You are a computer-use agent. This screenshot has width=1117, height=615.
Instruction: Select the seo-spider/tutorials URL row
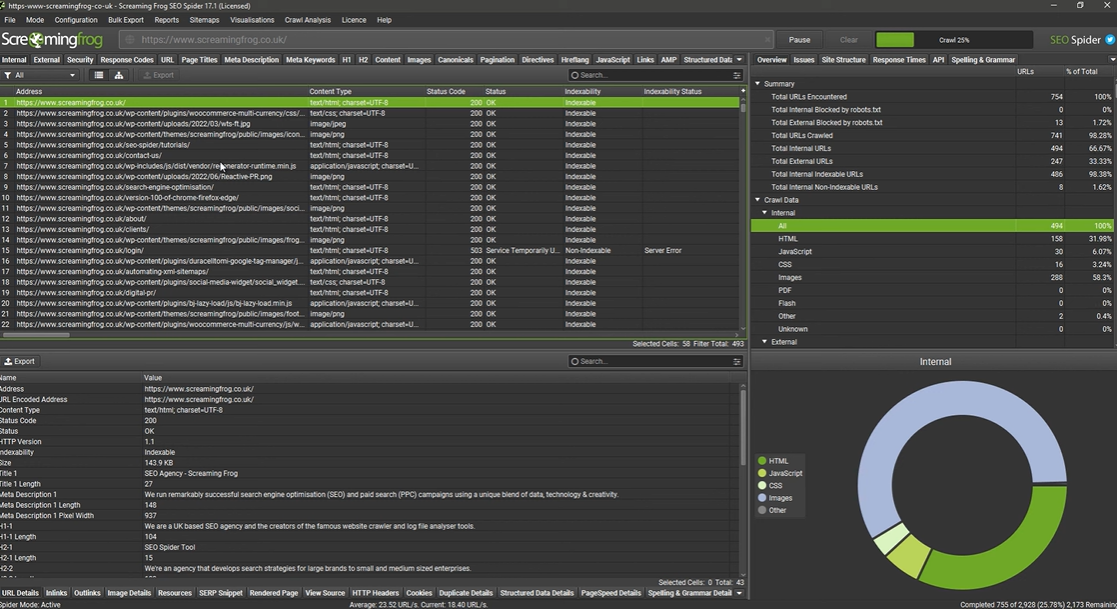pos(370,145)
